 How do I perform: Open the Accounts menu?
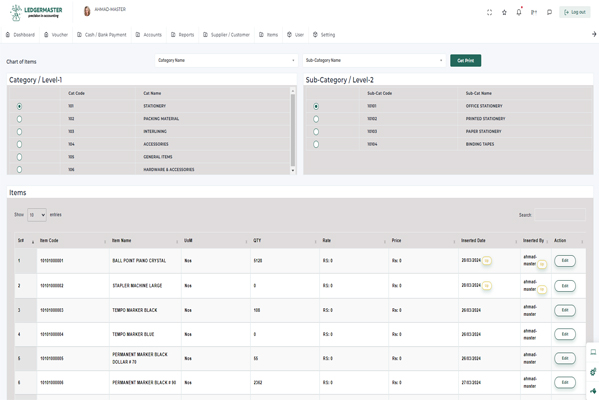149,35
